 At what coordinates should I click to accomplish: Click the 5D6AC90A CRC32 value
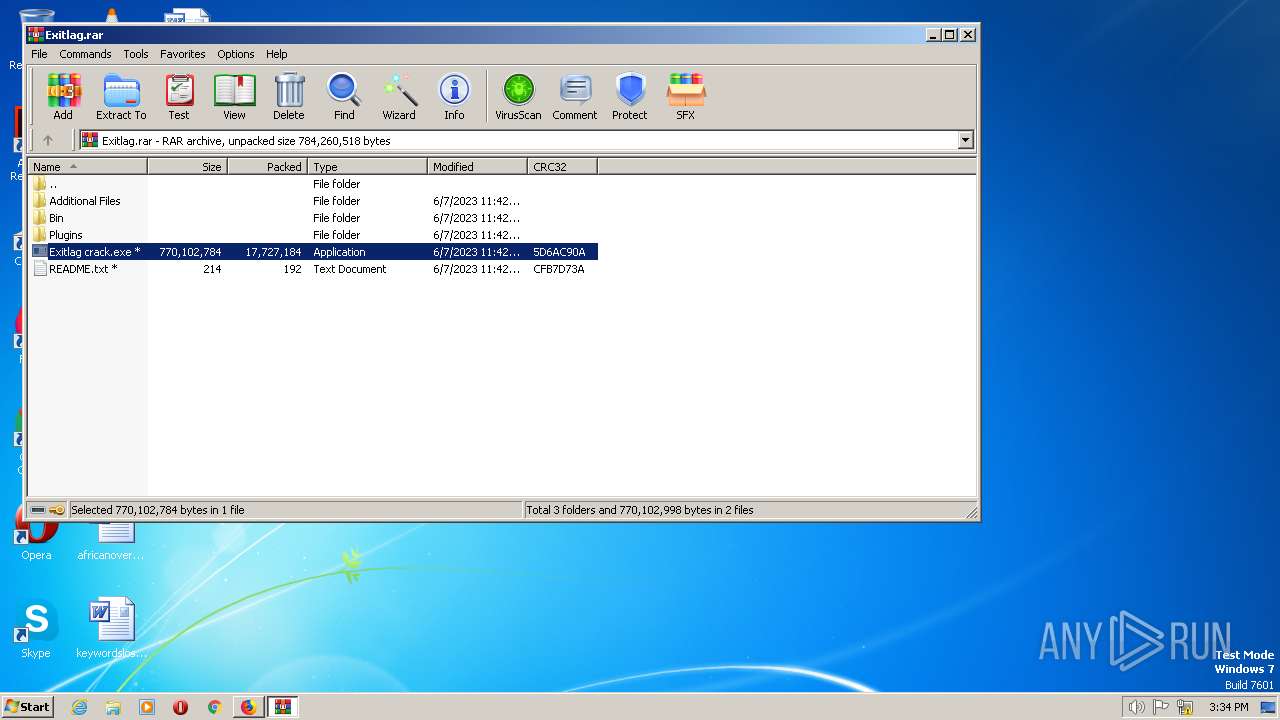(x=559, y=252)
